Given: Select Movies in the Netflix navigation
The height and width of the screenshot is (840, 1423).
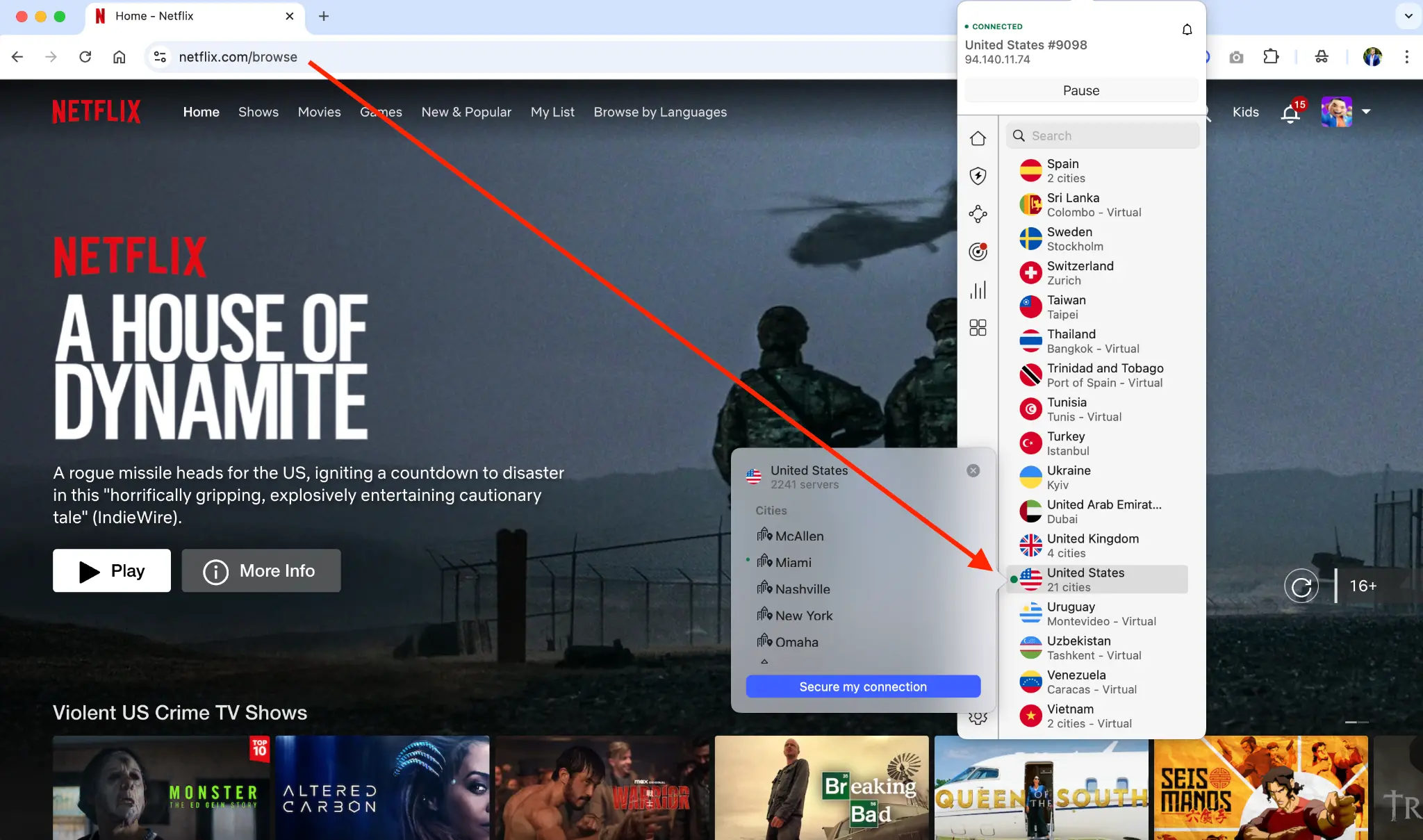Looking at the screenshot, I should pyautogui.click(x=319, y=112).
